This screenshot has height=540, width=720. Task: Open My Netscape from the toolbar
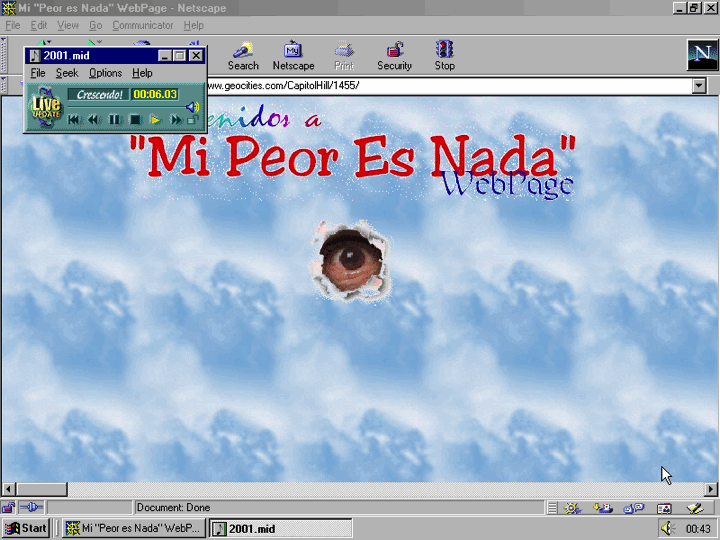pyautogui.click(x=293, y=55)
